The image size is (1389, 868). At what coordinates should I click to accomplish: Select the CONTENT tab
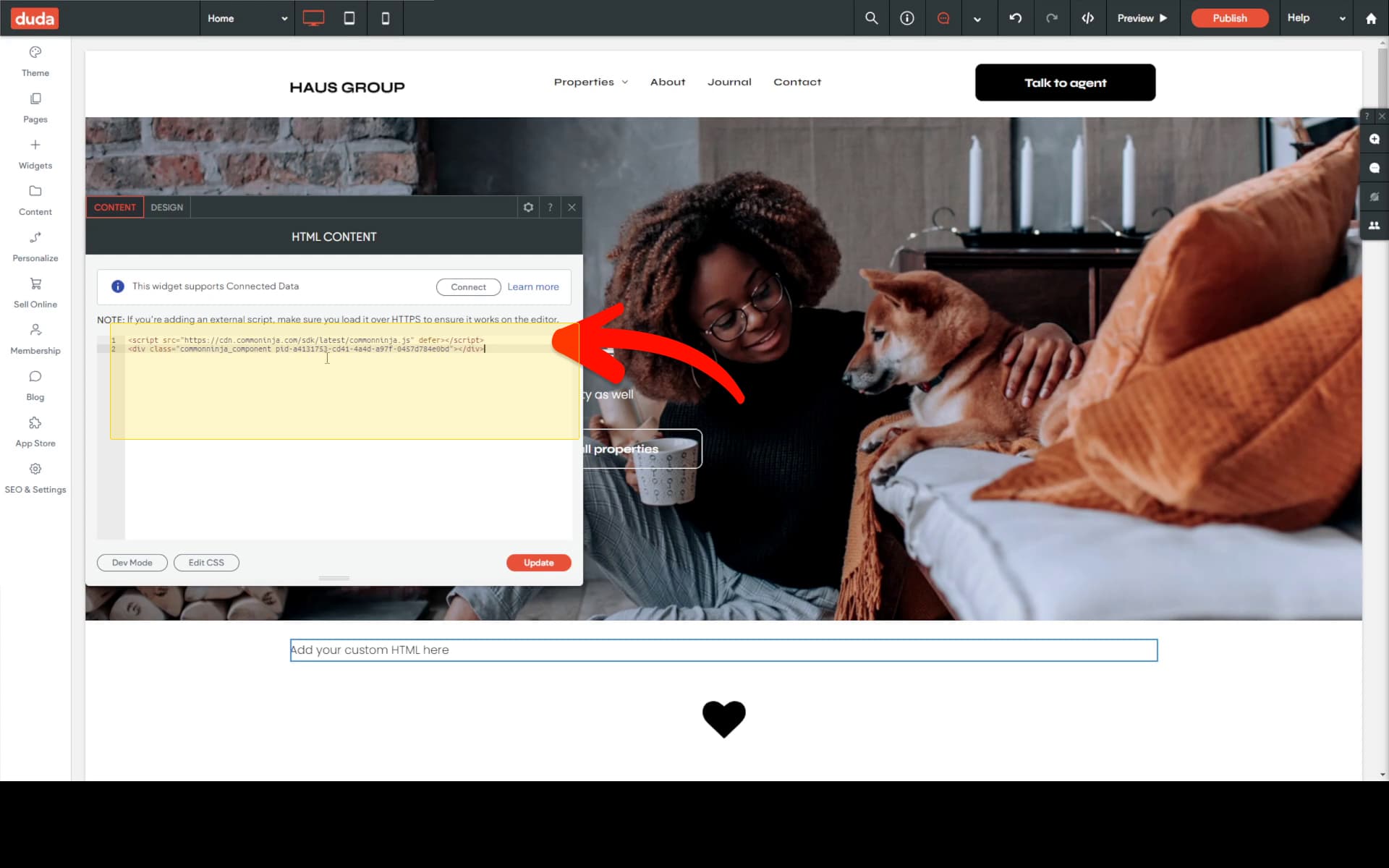(x=115, y=207)
